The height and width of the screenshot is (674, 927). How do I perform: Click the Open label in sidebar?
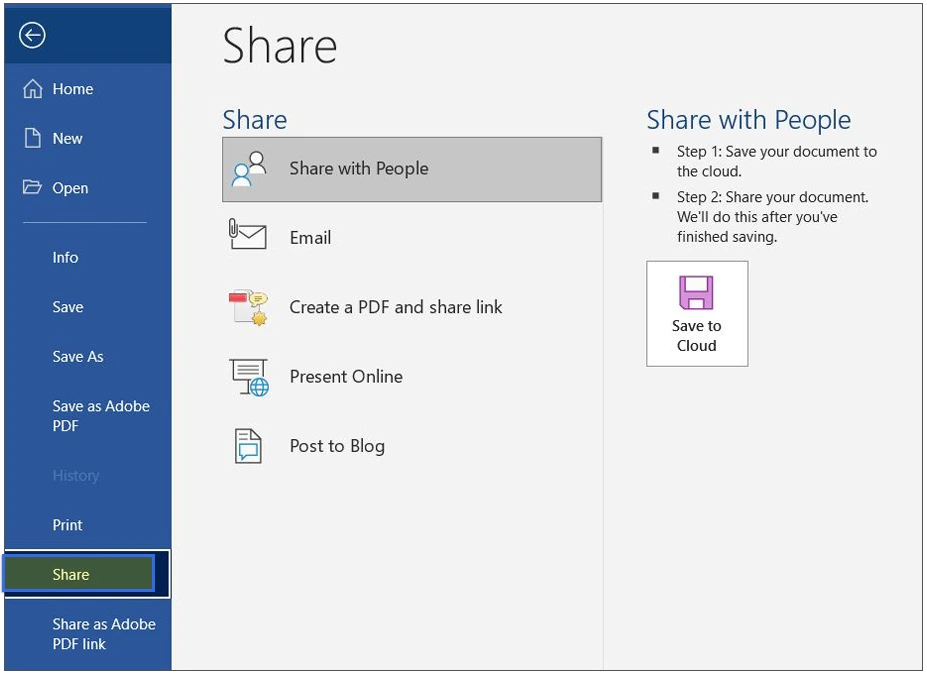[70, 188]
